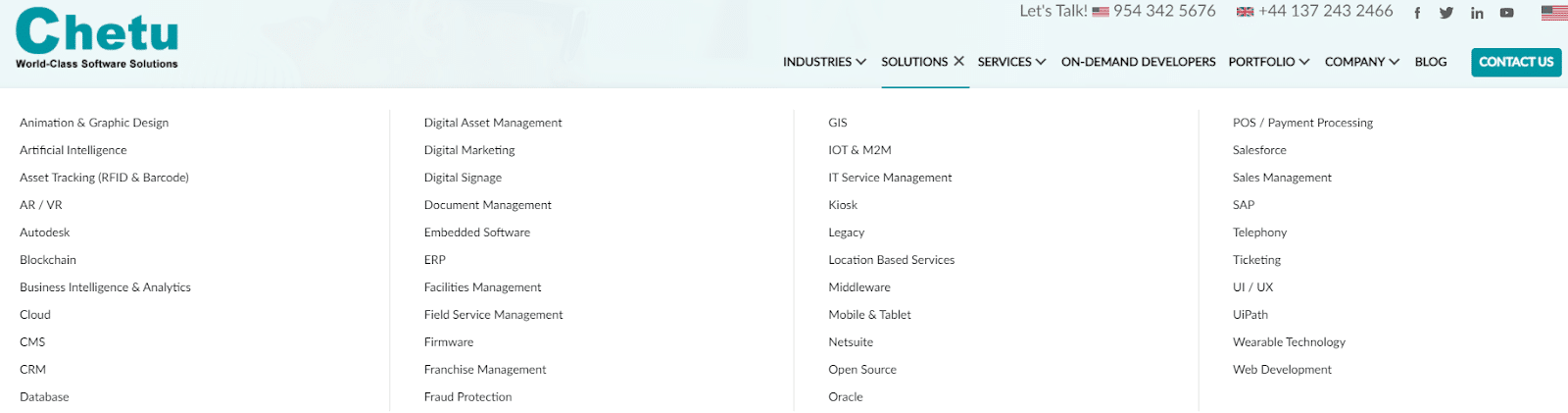Click the US flag language selector
The height and width of the screenshot is (413, 1568).
pyautogui.click(x=1554, y=13)
